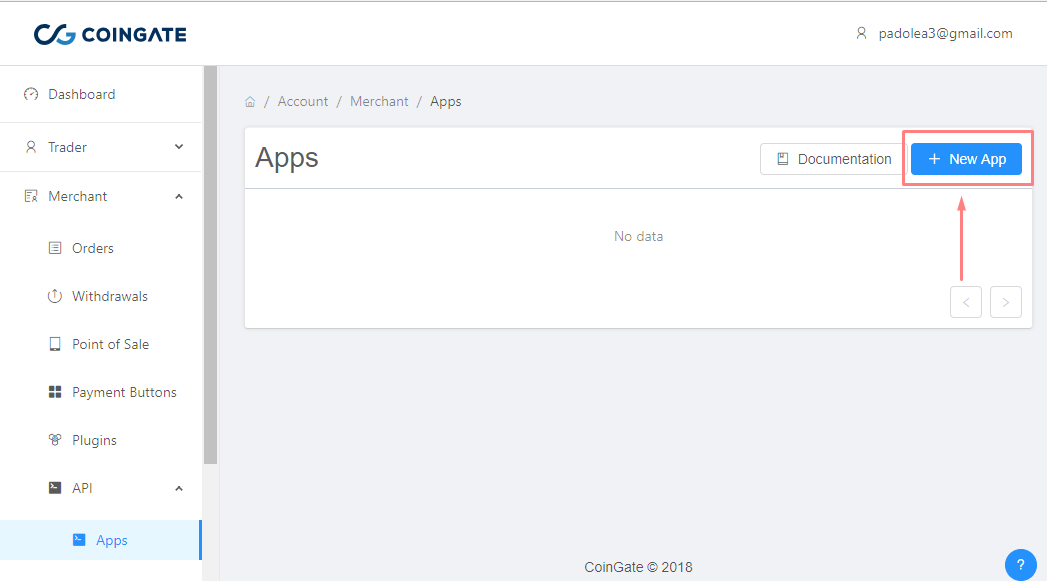Open the Documentation button
1047x581 pixels.
click(833, 159)
